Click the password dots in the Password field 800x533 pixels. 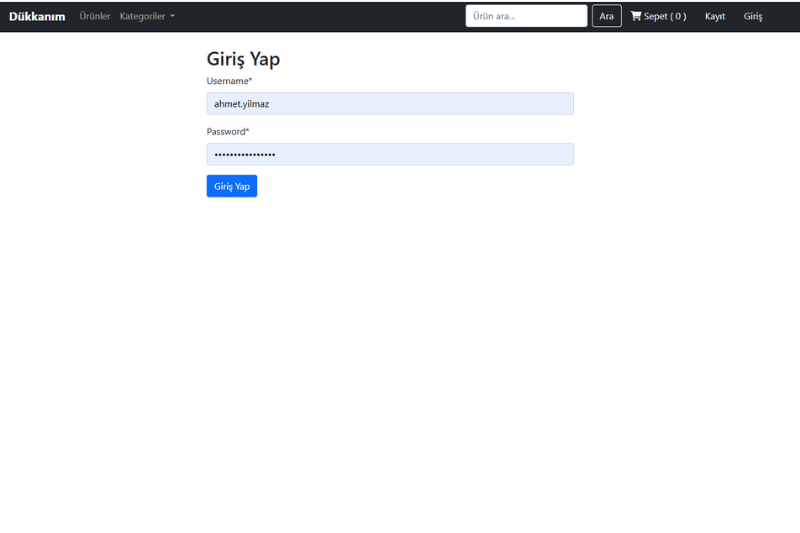click(x=245, y=154)
